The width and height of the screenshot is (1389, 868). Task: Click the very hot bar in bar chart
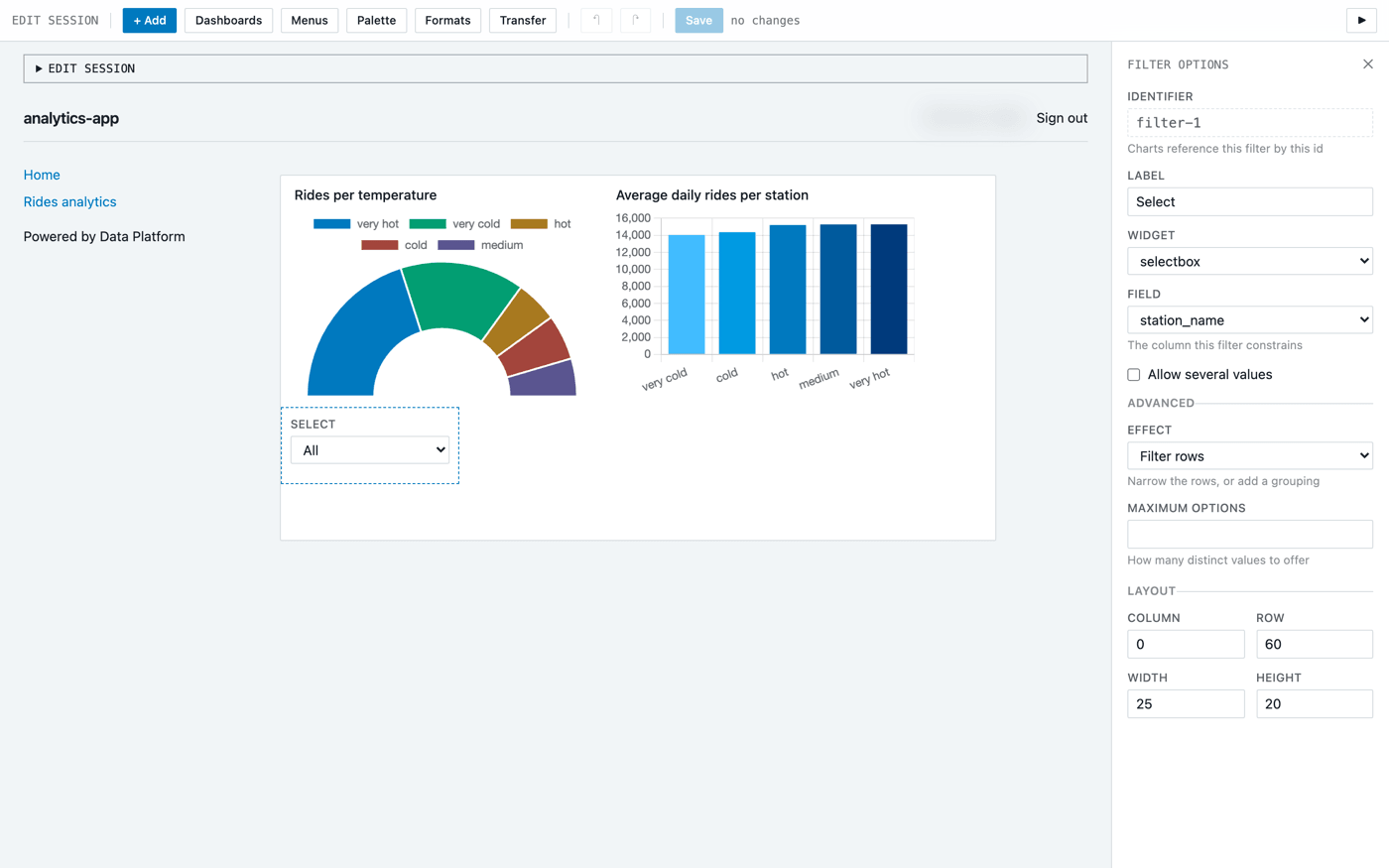tap(889, 289)
